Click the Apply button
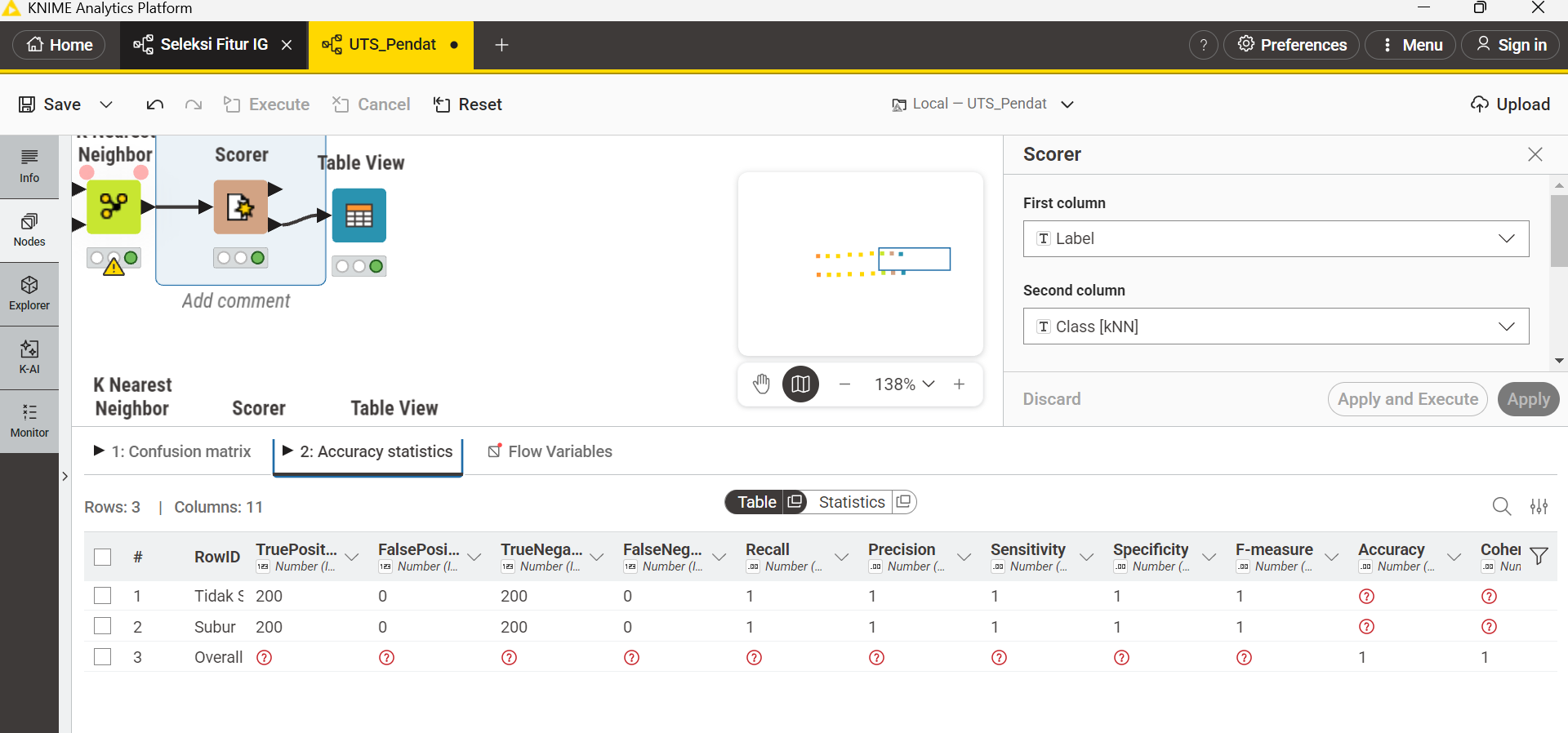Screen dimensions: 1568x733 1529,399
